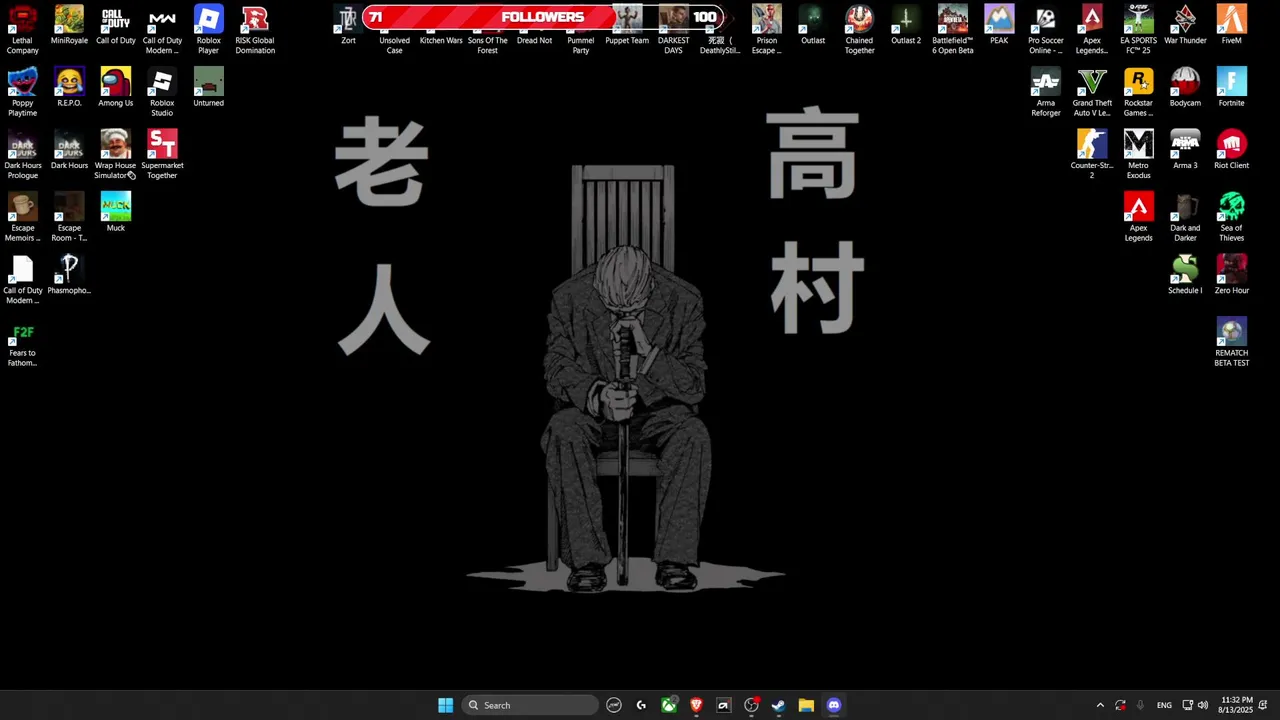The width and height of the screenshot is (1280, 720).
Task: Click the Phasmophobia desktop shortcut
Action: click(x=69, y=275)
